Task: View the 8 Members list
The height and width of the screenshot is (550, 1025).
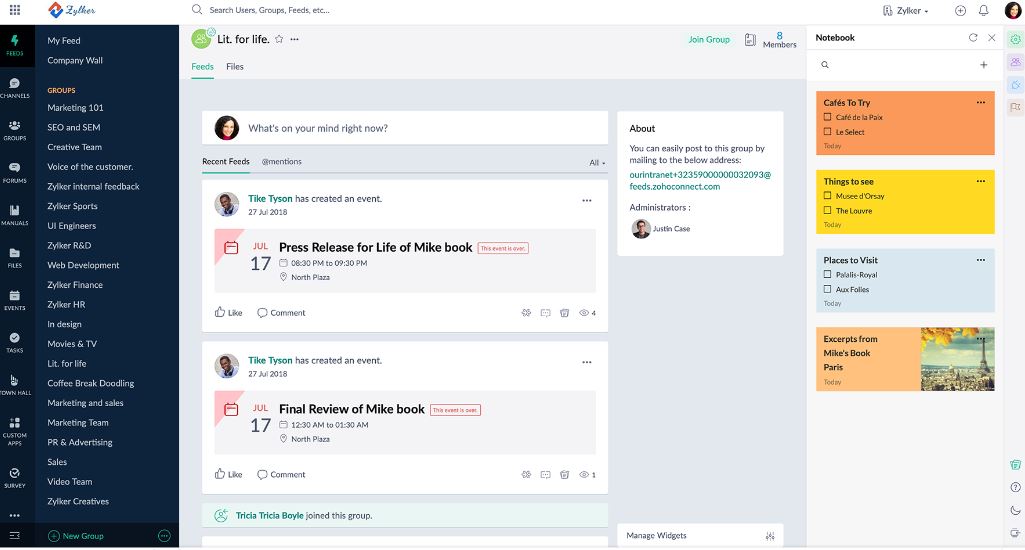Action: (779, 40)
